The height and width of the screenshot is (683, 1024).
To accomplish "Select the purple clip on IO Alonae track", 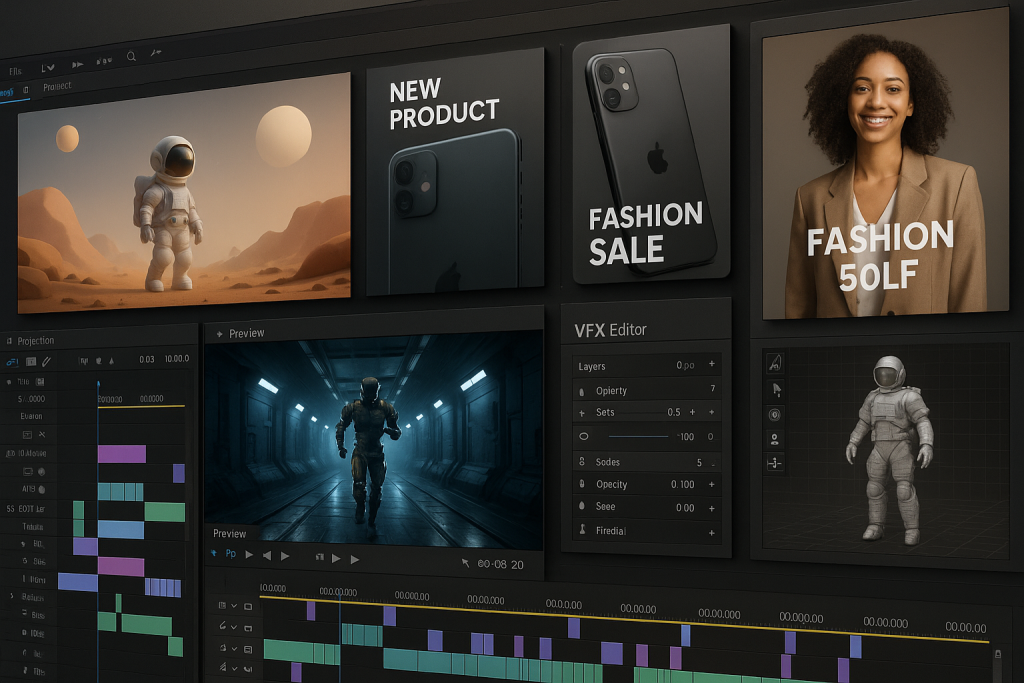I will tap(121, 454).
